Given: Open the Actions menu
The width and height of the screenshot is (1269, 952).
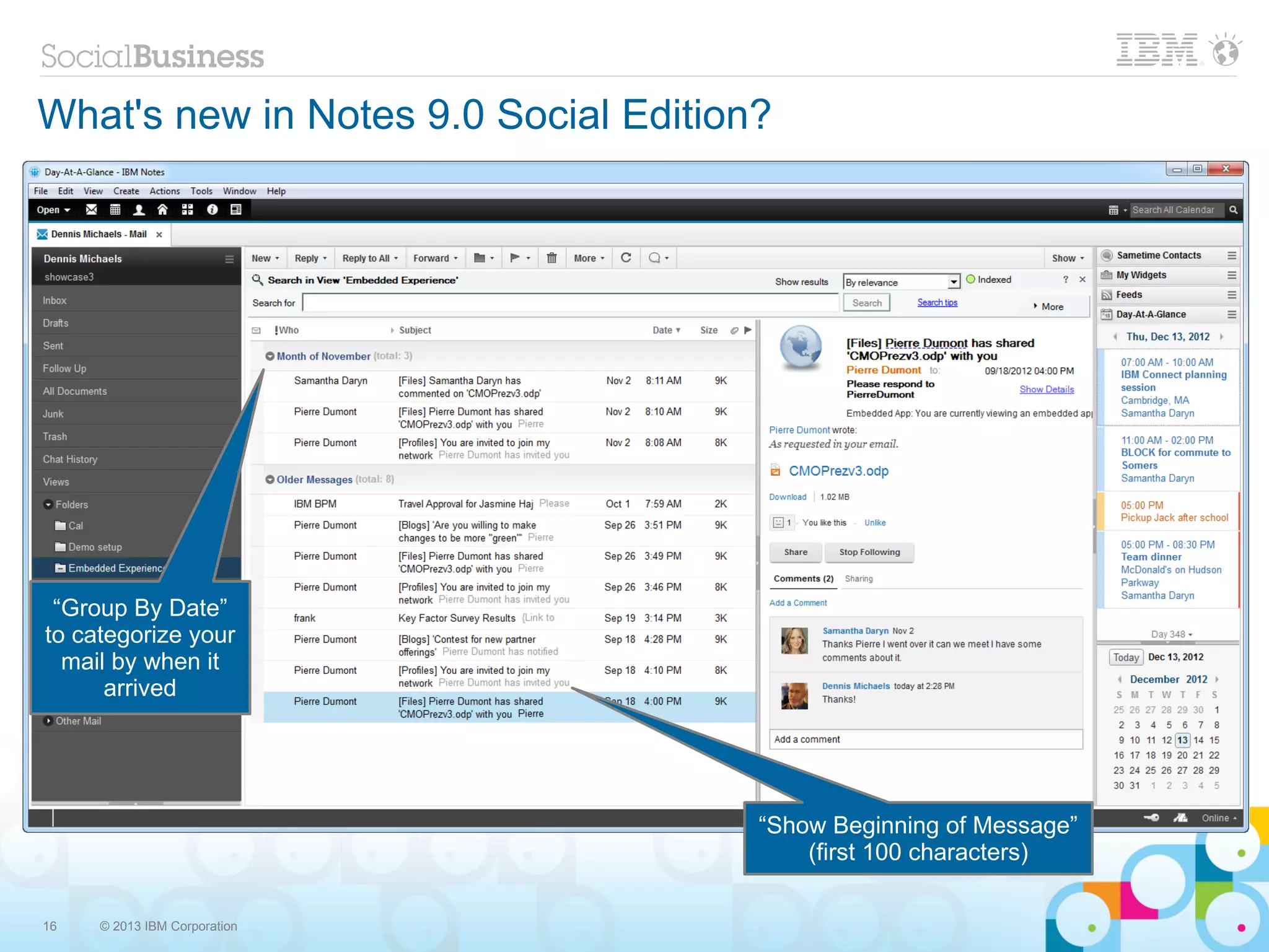Looking at the screenshot, I should pos(165,191).
